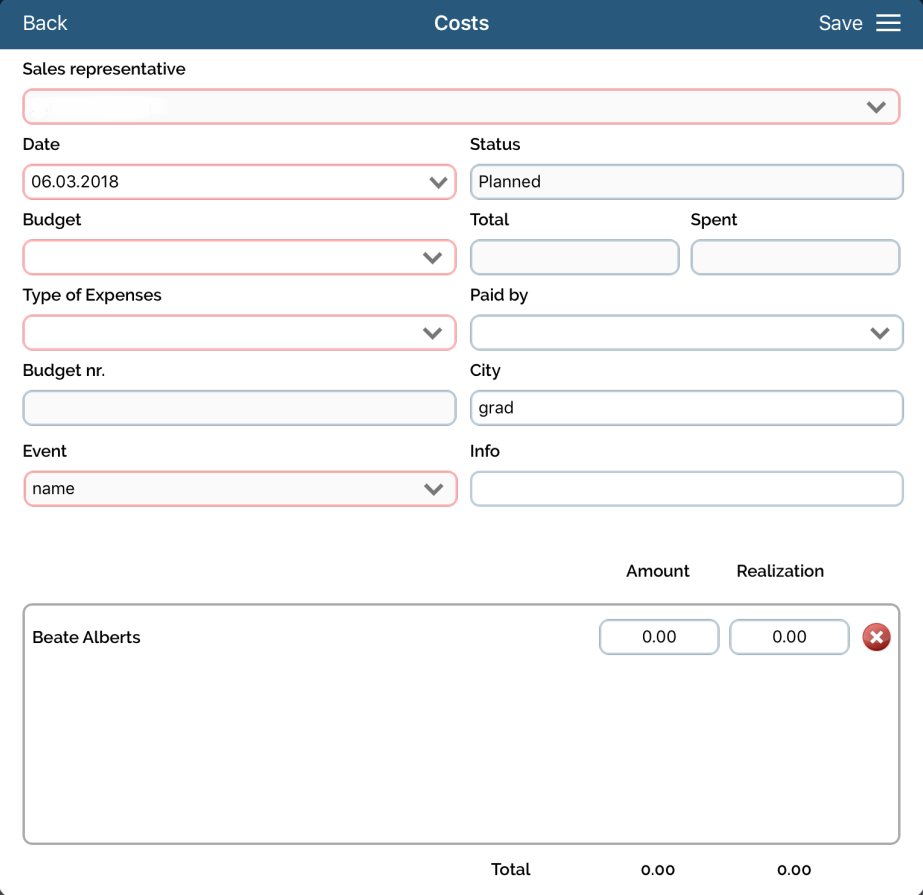Select the Beate Alberts list entry
Viewport: 923px width, 895px height.
[x=87, y=637]
